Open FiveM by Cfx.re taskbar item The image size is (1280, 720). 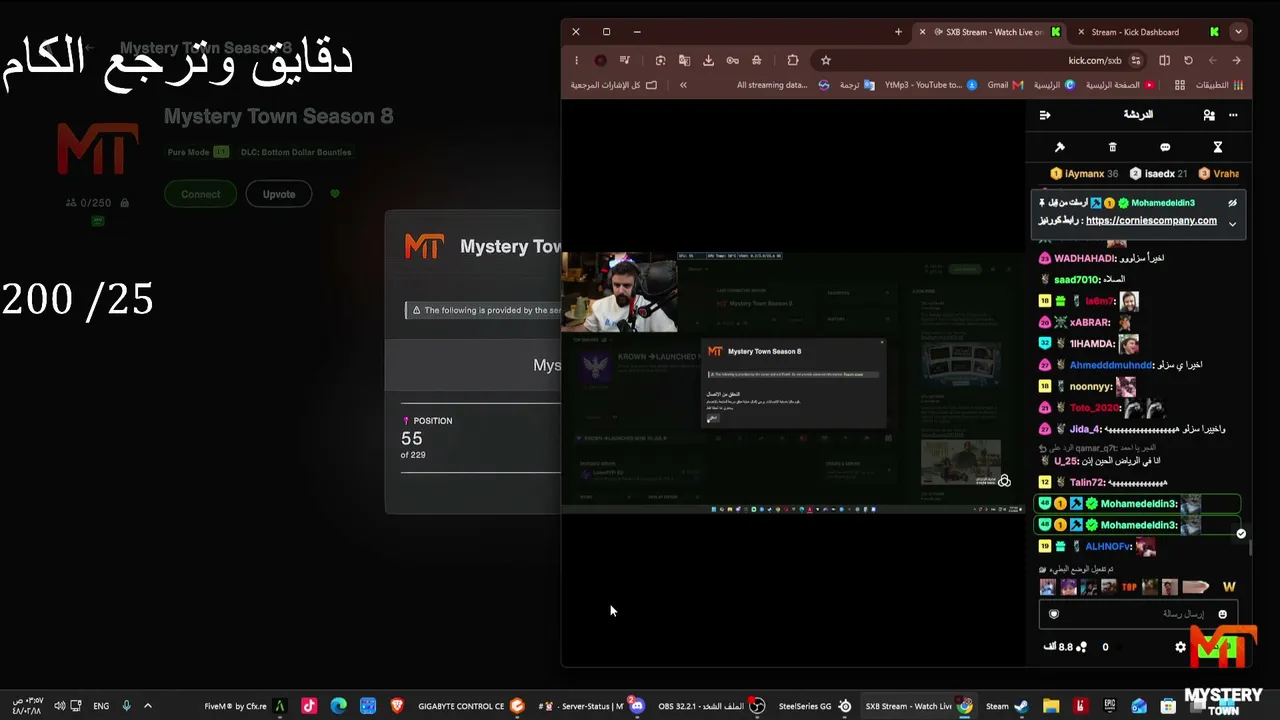pyautogui.click(x=245, y=706)
